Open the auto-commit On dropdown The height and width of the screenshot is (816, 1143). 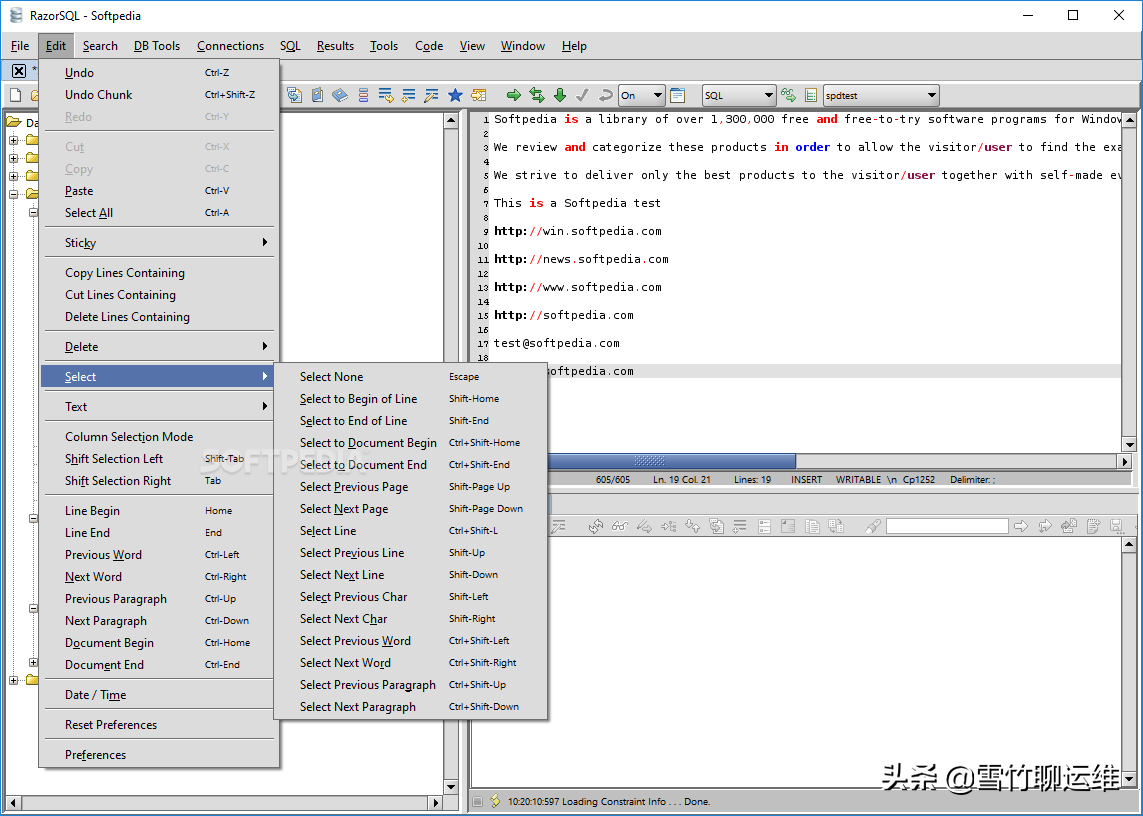(641, 95)
